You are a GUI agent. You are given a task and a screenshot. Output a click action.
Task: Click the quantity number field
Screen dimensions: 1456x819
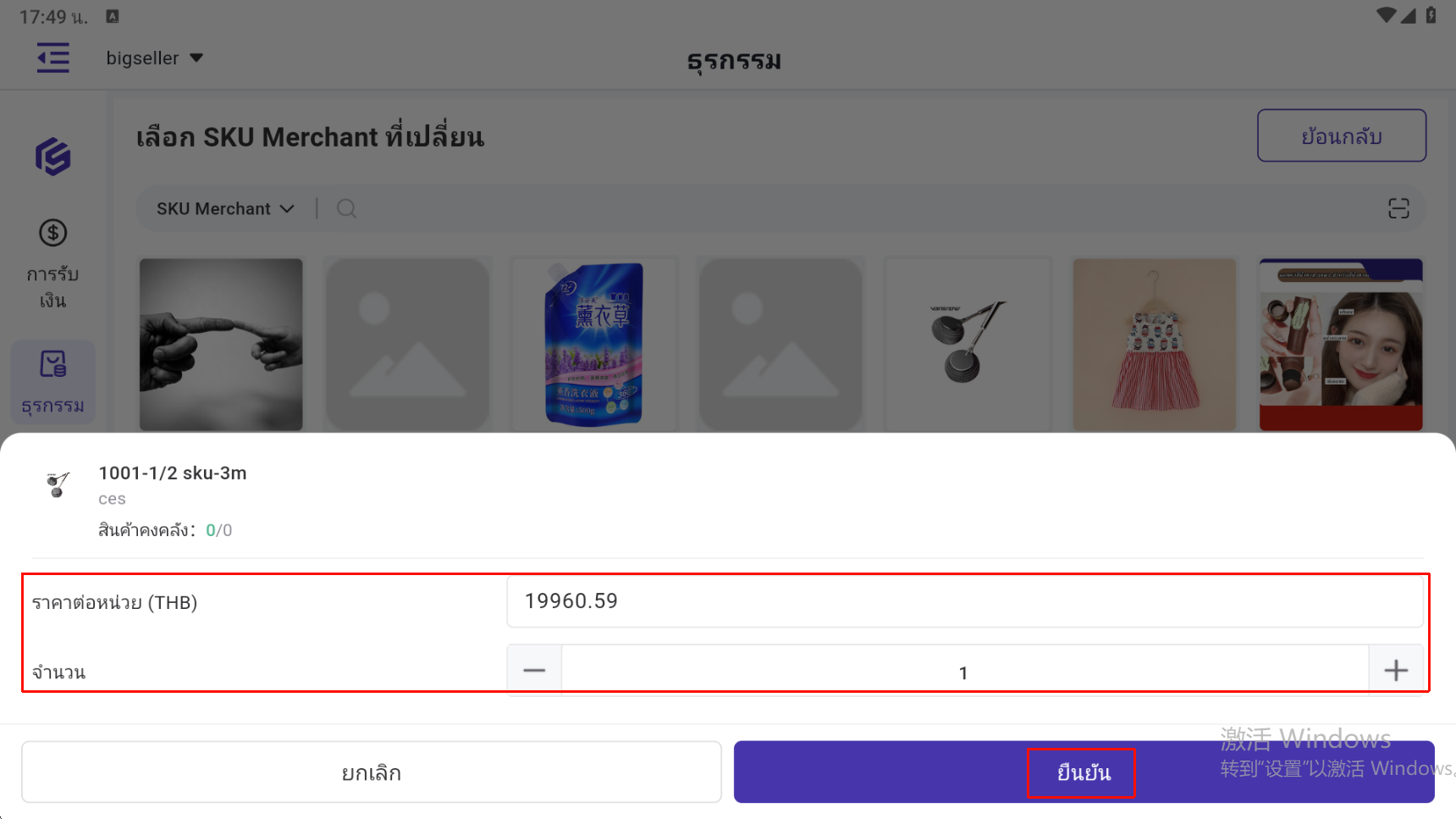pos(963,672)
